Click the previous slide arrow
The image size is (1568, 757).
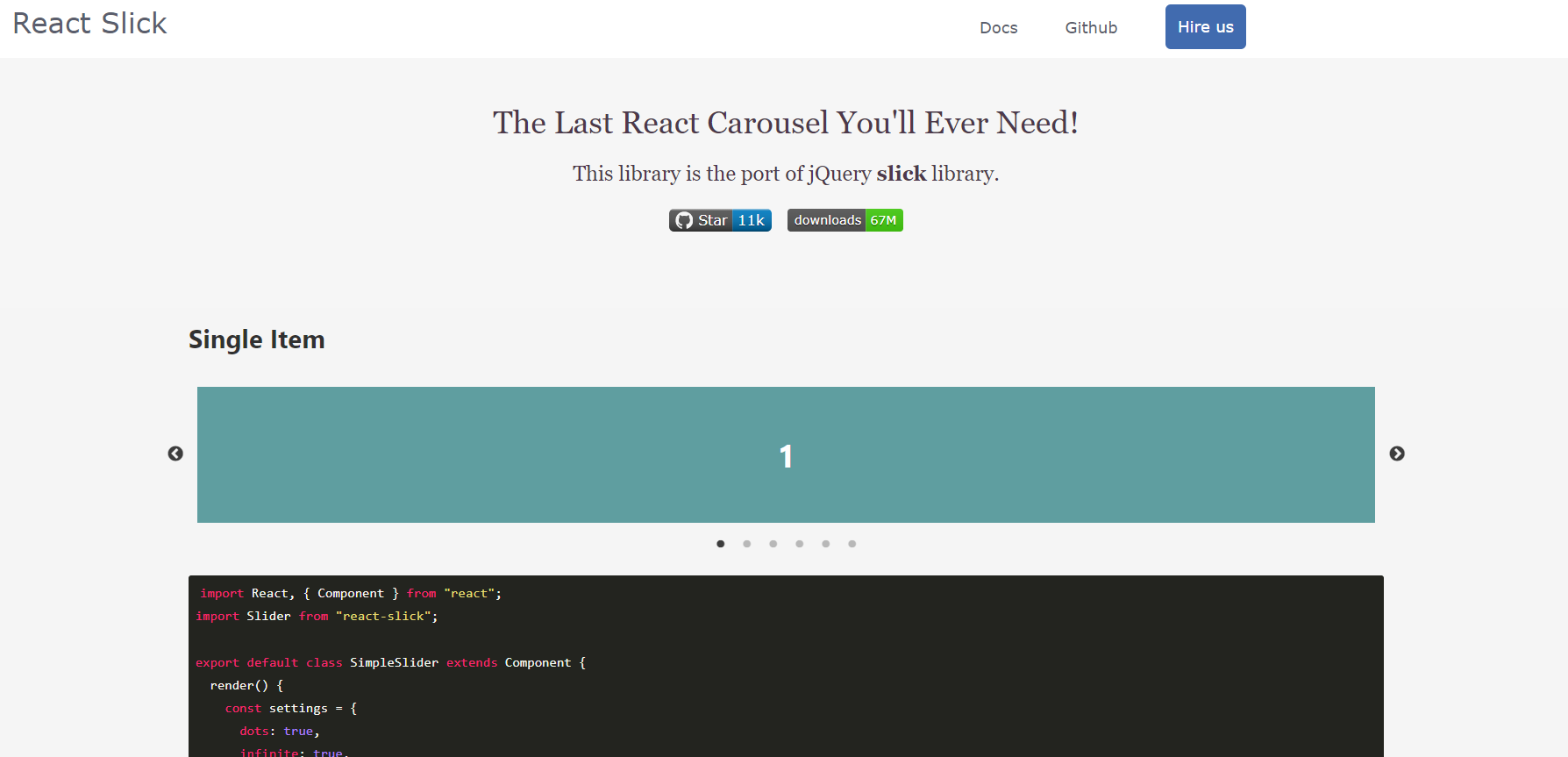pyautogui.click(x=175, y=453)
